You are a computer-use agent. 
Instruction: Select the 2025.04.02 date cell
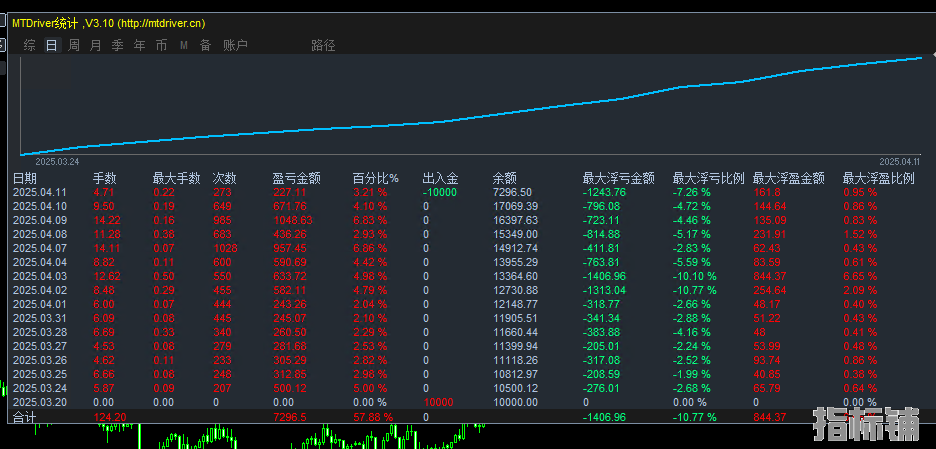click(39, 290)
